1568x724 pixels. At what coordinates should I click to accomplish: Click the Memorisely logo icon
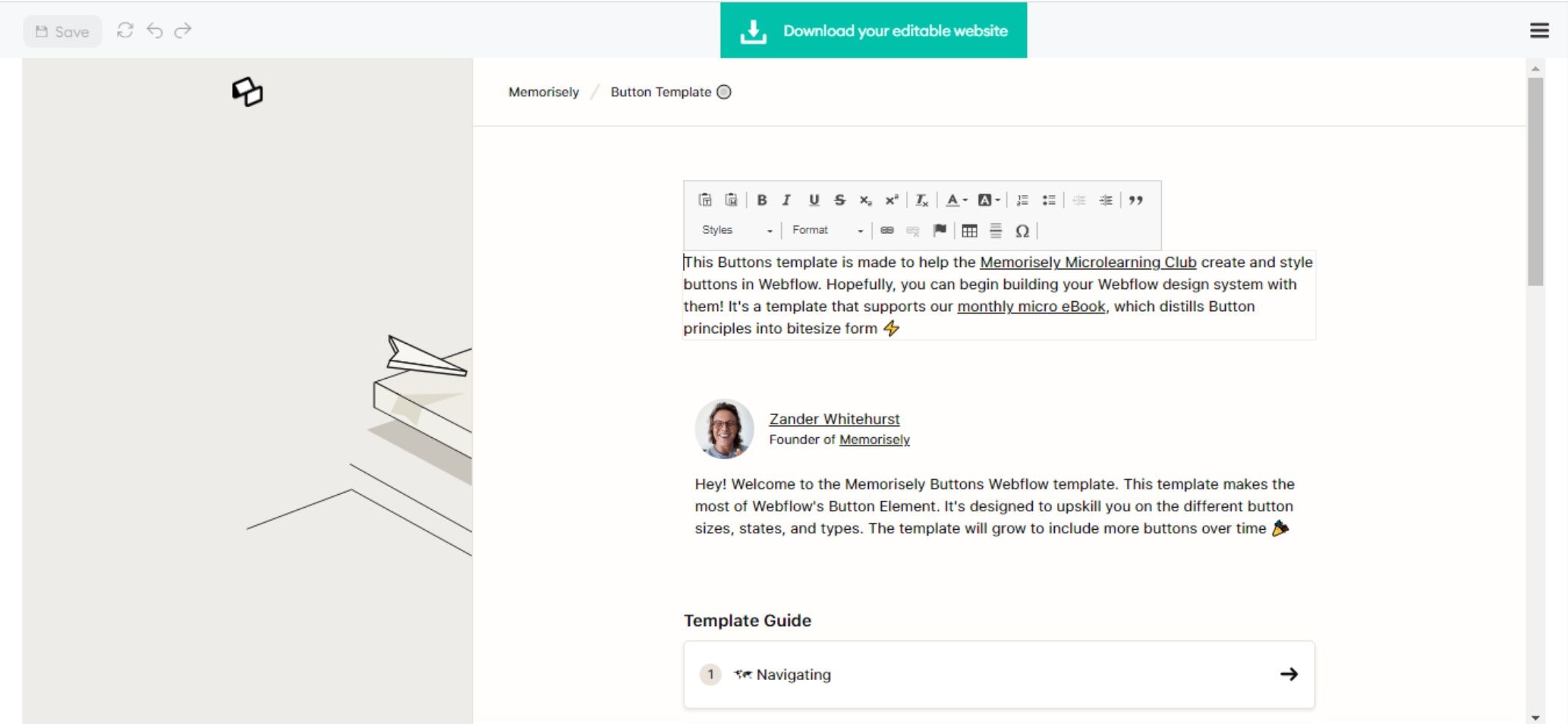coord(247,92)
